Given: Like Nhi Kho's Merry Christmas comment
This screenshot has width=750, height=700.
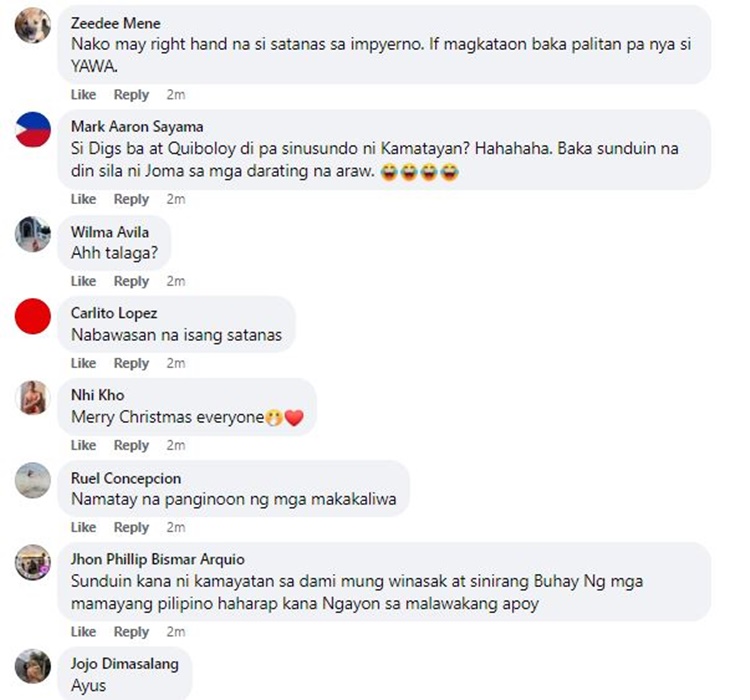Looking at the screenshot, I should tap(83, 445).
